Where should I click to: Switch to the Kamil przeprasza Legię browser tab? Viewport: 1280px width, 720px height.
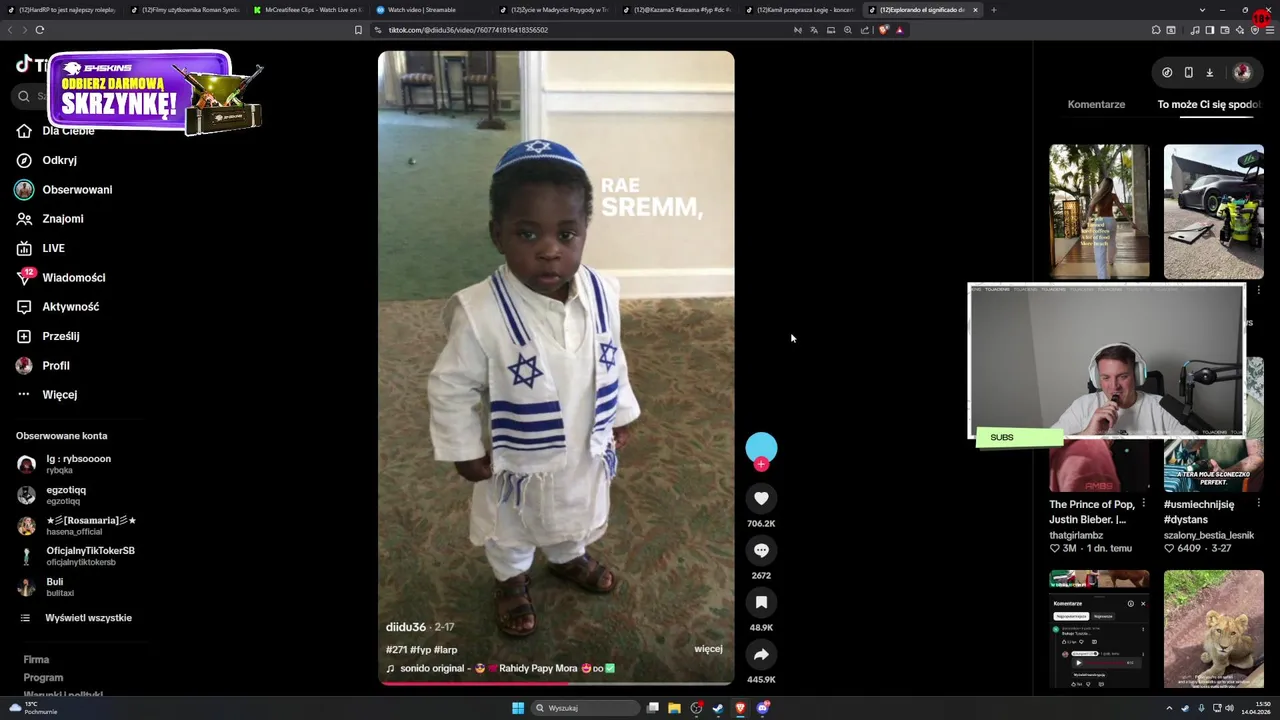[799, 10]
